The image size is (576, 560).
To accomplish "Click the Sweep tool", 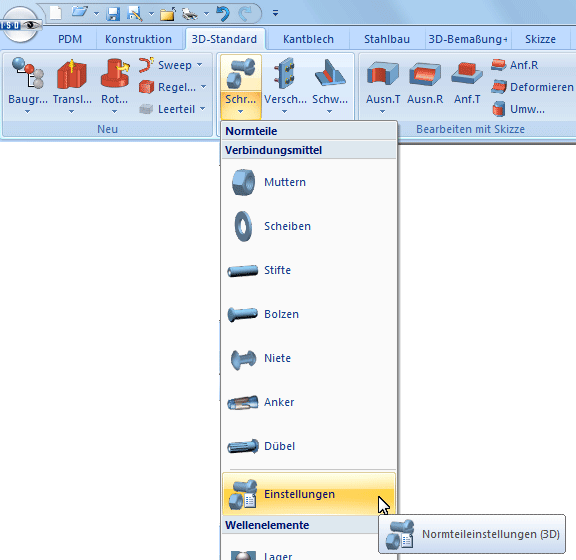I will (165, 65).
